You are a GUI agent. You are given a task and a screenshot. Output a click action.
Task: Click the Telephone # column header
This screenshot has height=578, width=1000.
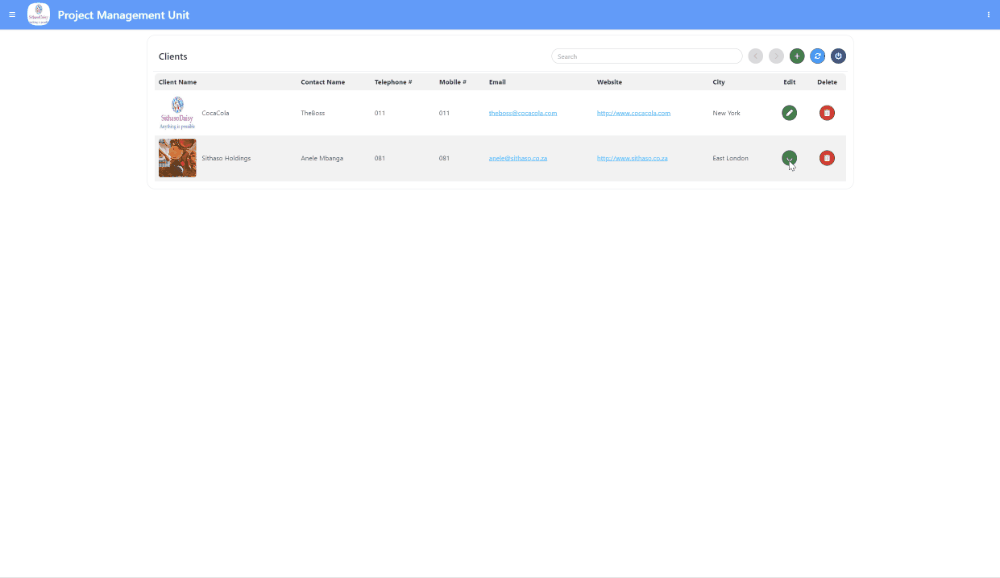click(393, 82)
